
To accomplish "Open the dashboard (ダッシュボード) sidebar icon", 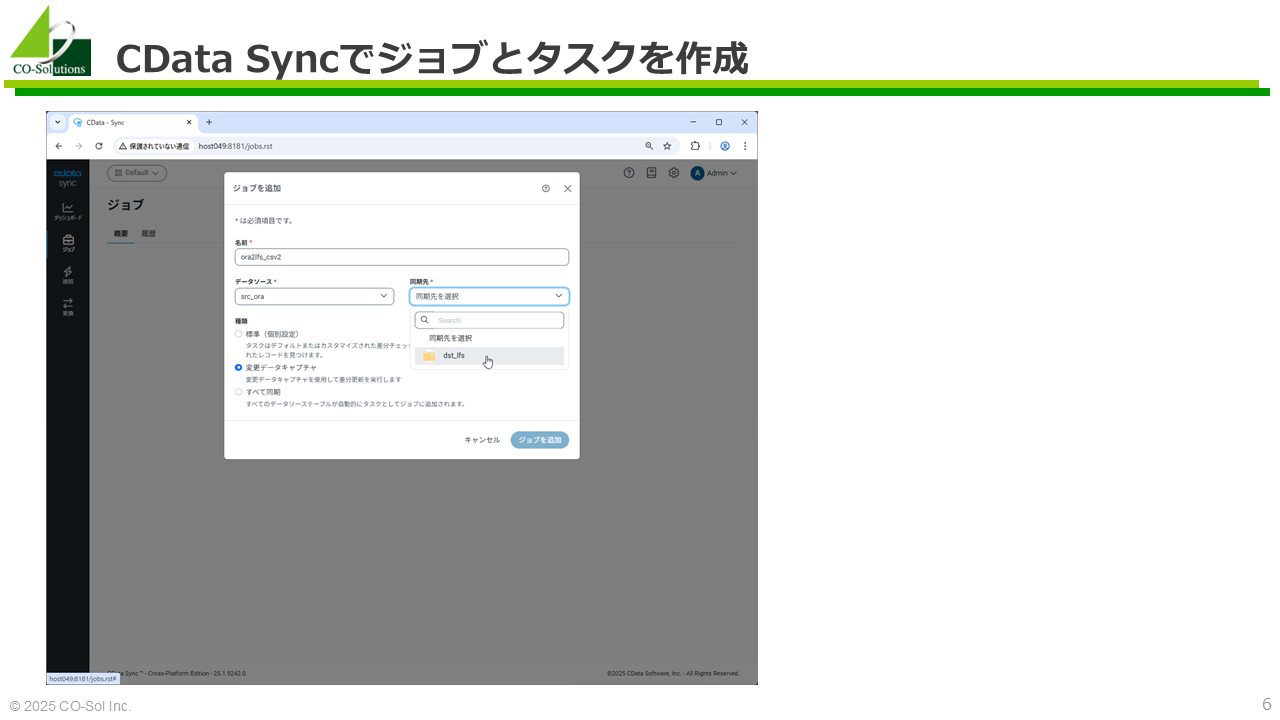I will click(x=68, y=210).
